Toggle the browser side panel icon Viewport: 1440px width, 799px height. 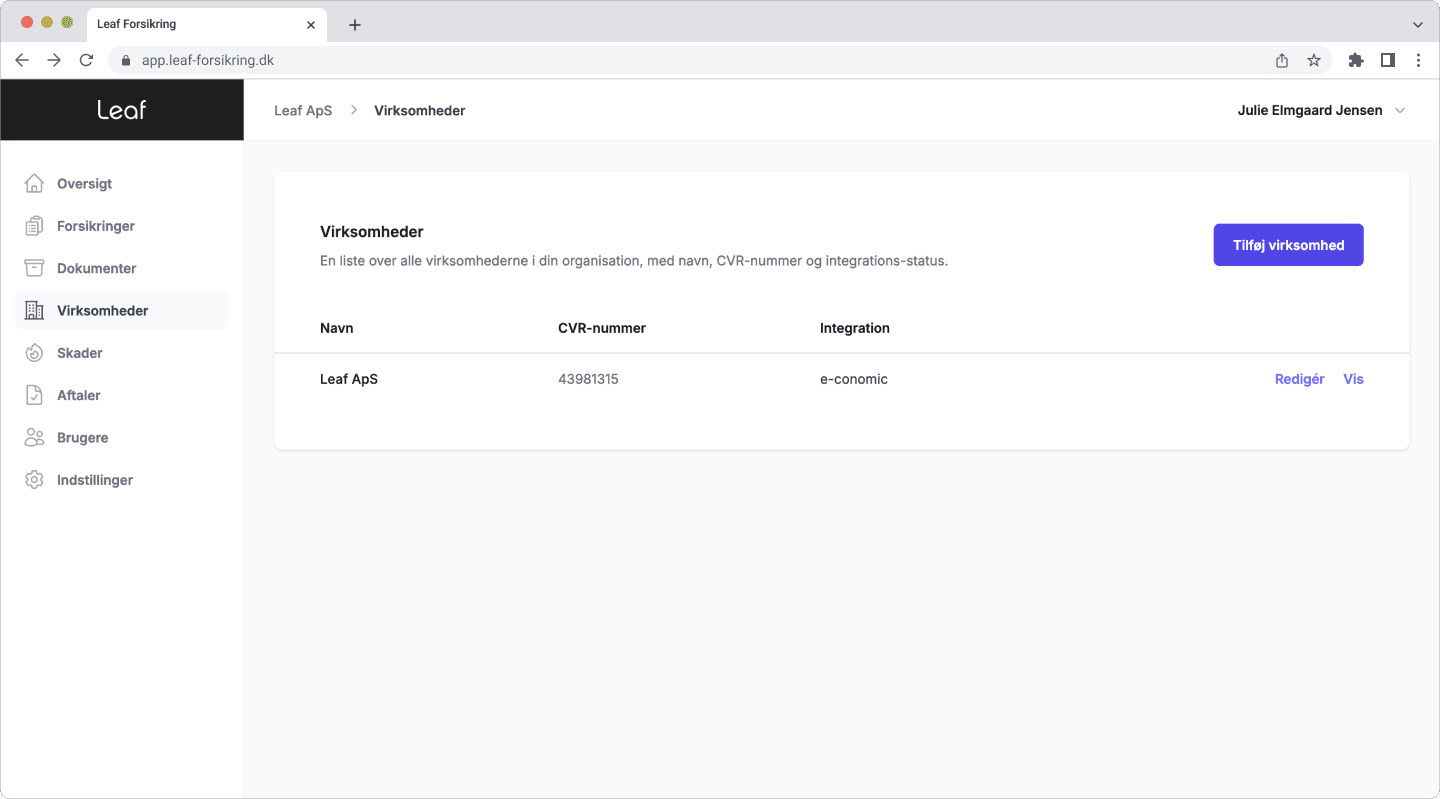[1388, 60]
